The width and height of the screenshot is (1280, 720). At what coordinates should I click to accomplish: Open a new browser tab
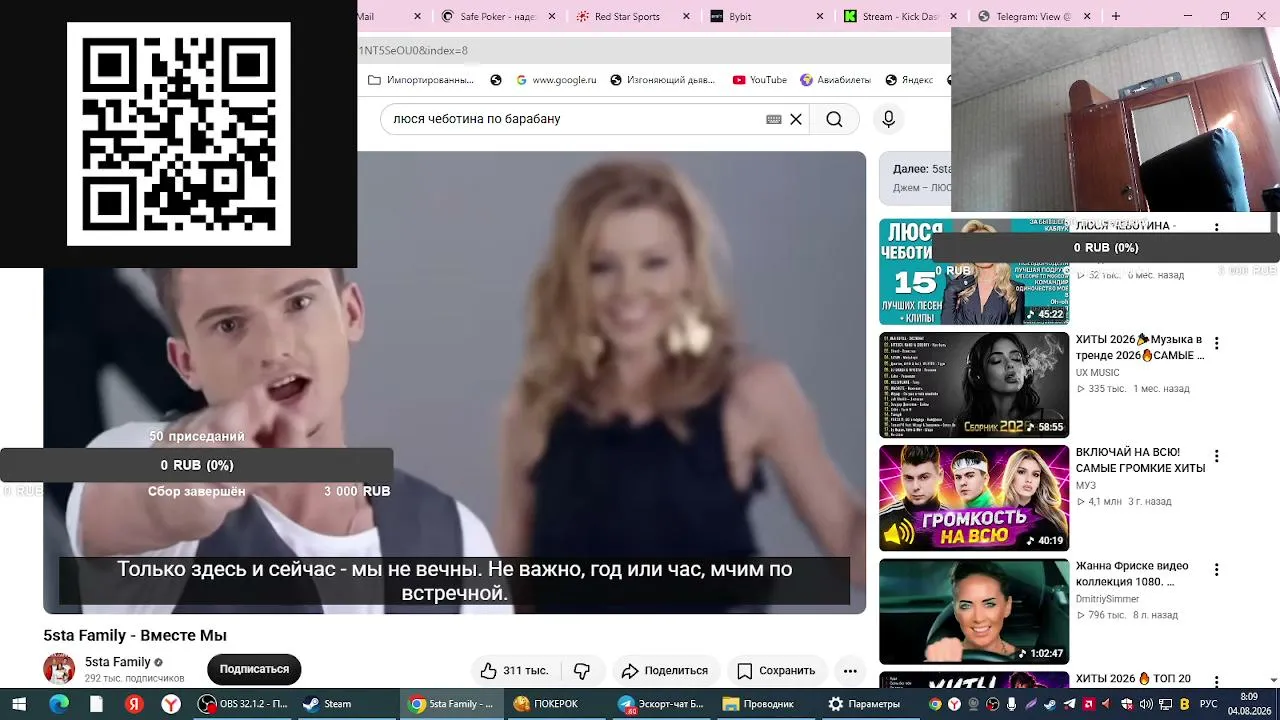point(1116,16)
